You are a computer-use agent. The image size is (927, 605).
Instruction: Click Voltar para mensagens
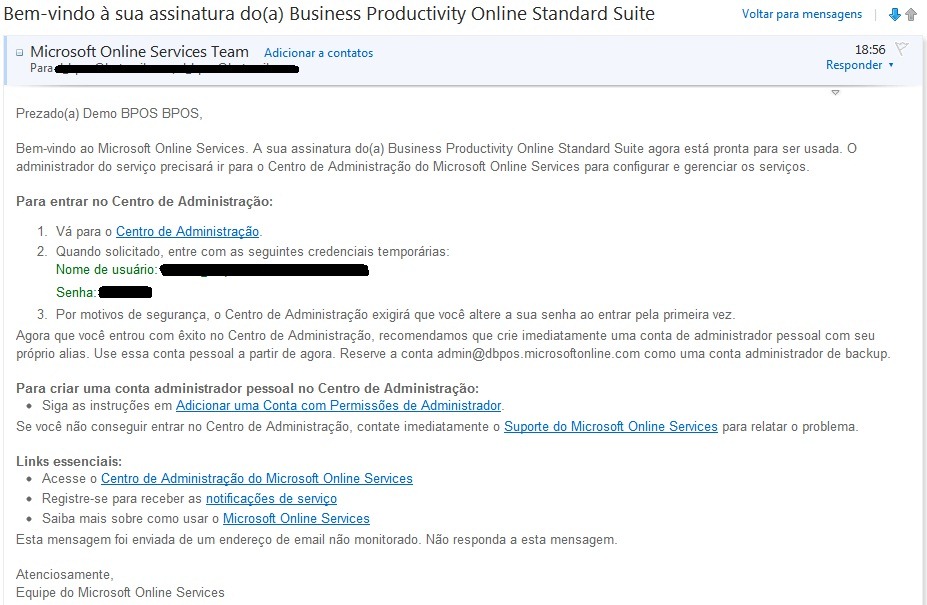click(x=801, y=15)
